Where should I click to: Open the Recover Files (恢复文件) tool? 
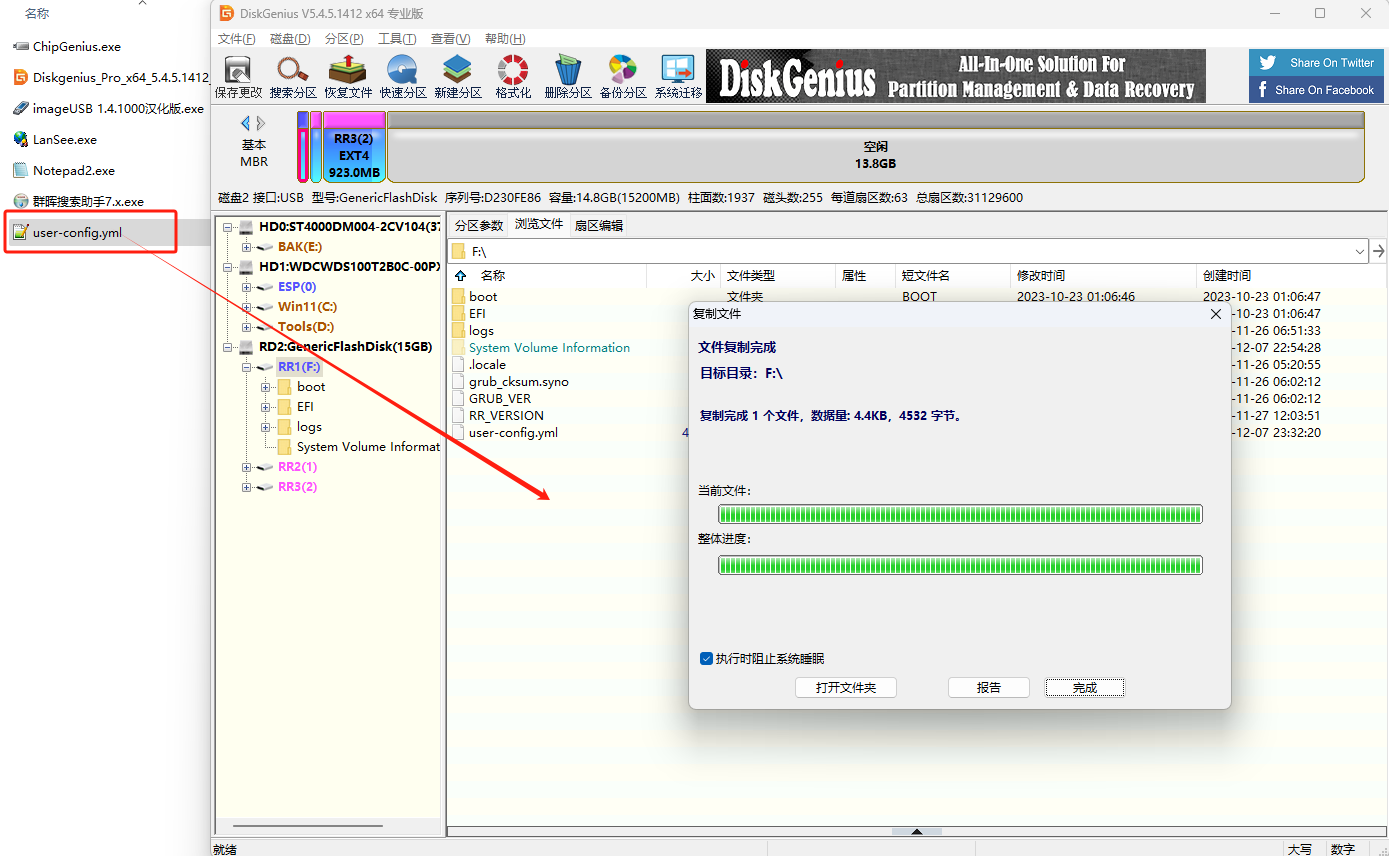pos(348,75)
